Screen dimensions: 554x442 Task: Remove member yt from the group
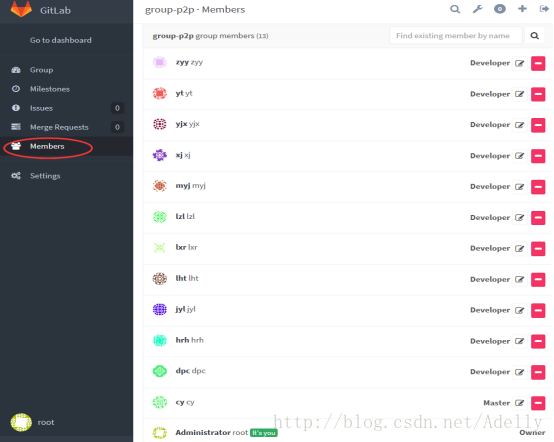point(538,94)
